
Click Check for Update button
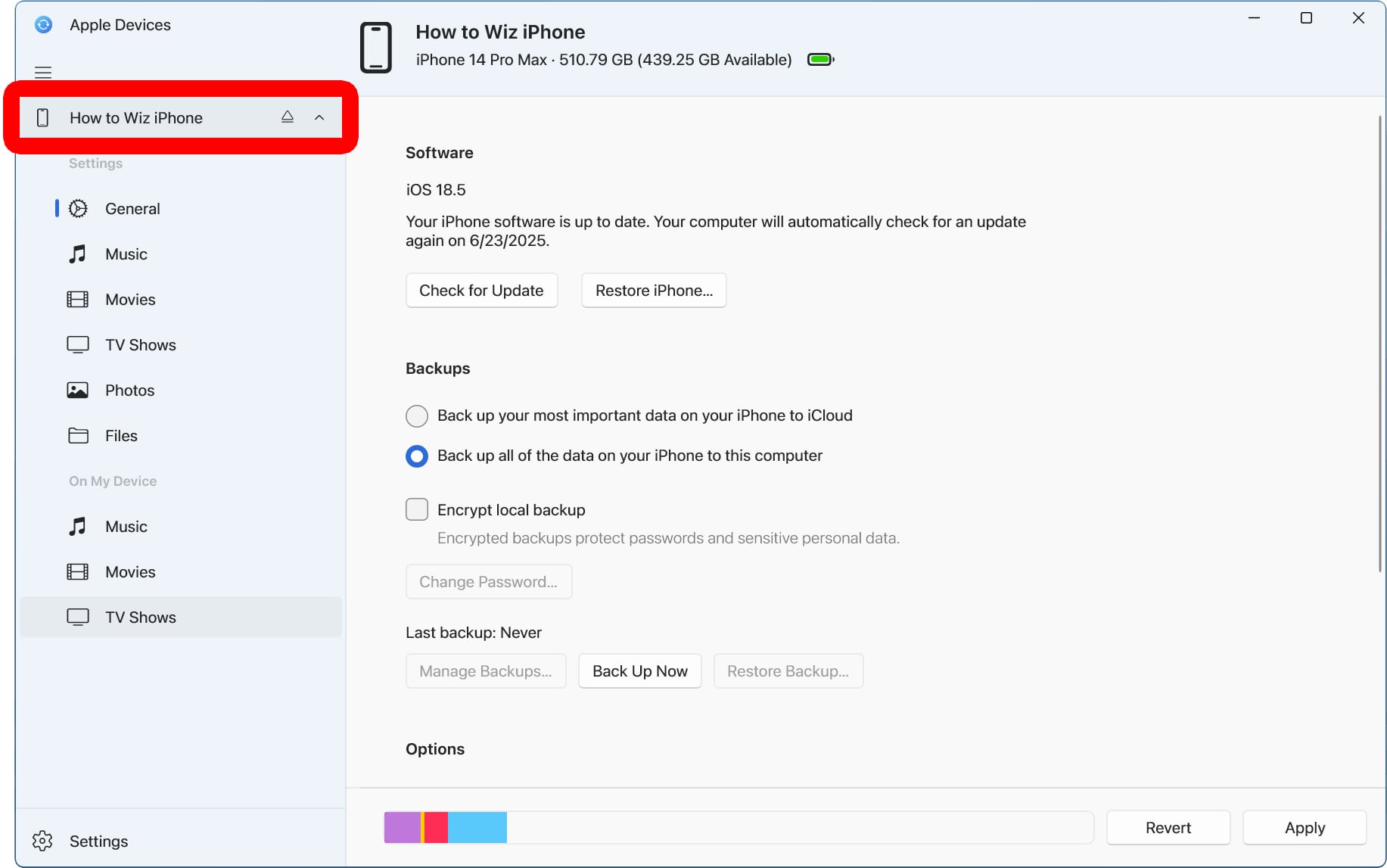click(481, 291)
